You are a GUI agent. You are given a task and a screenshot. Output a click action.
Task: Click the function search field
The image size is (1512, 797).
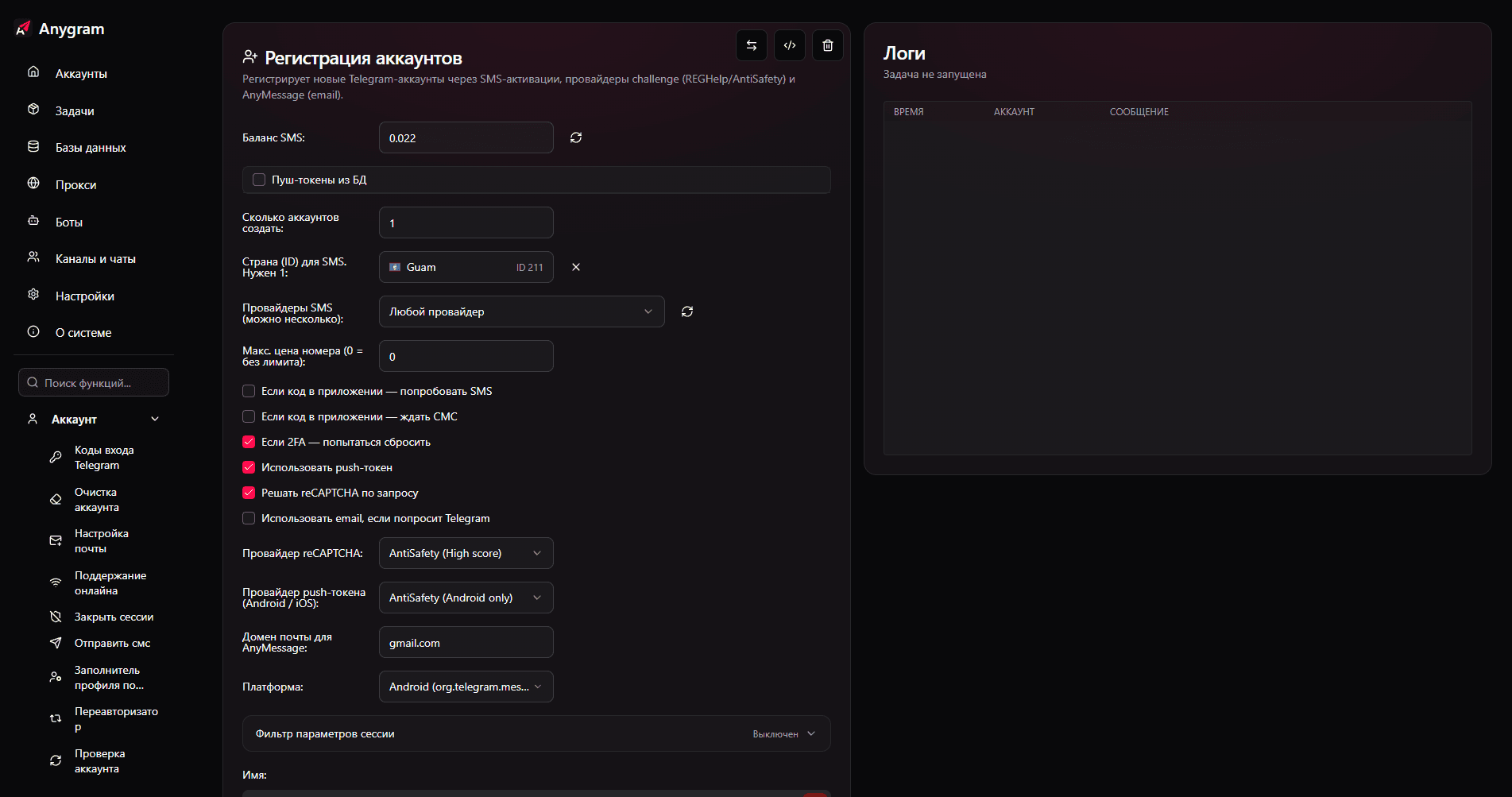94,382
